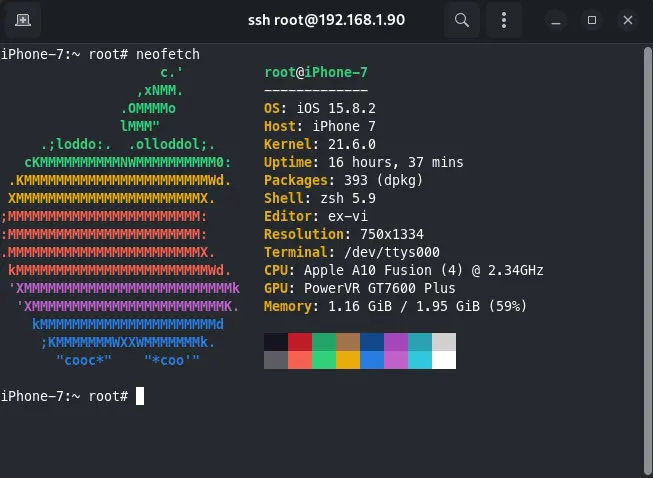Click the Memory: 1.16 GiB line

[396, 306]
